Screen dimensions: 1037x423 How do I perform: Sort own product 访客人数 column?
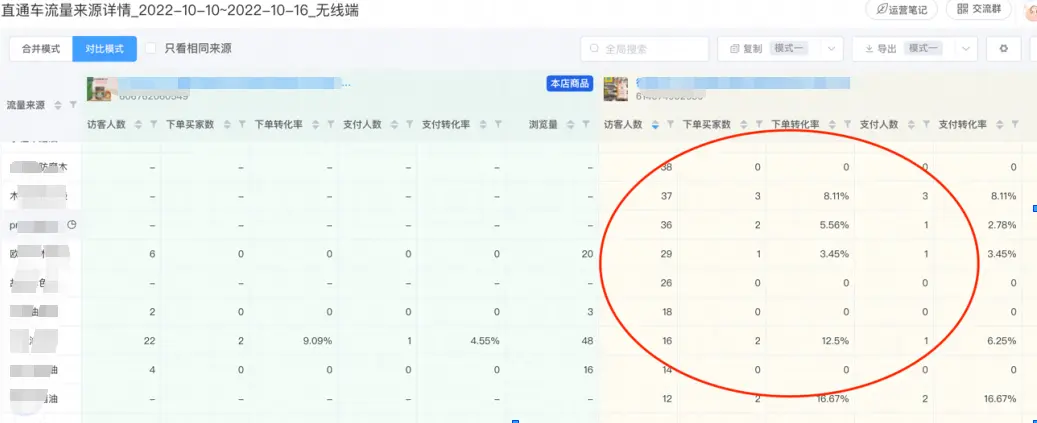[138, 124]
